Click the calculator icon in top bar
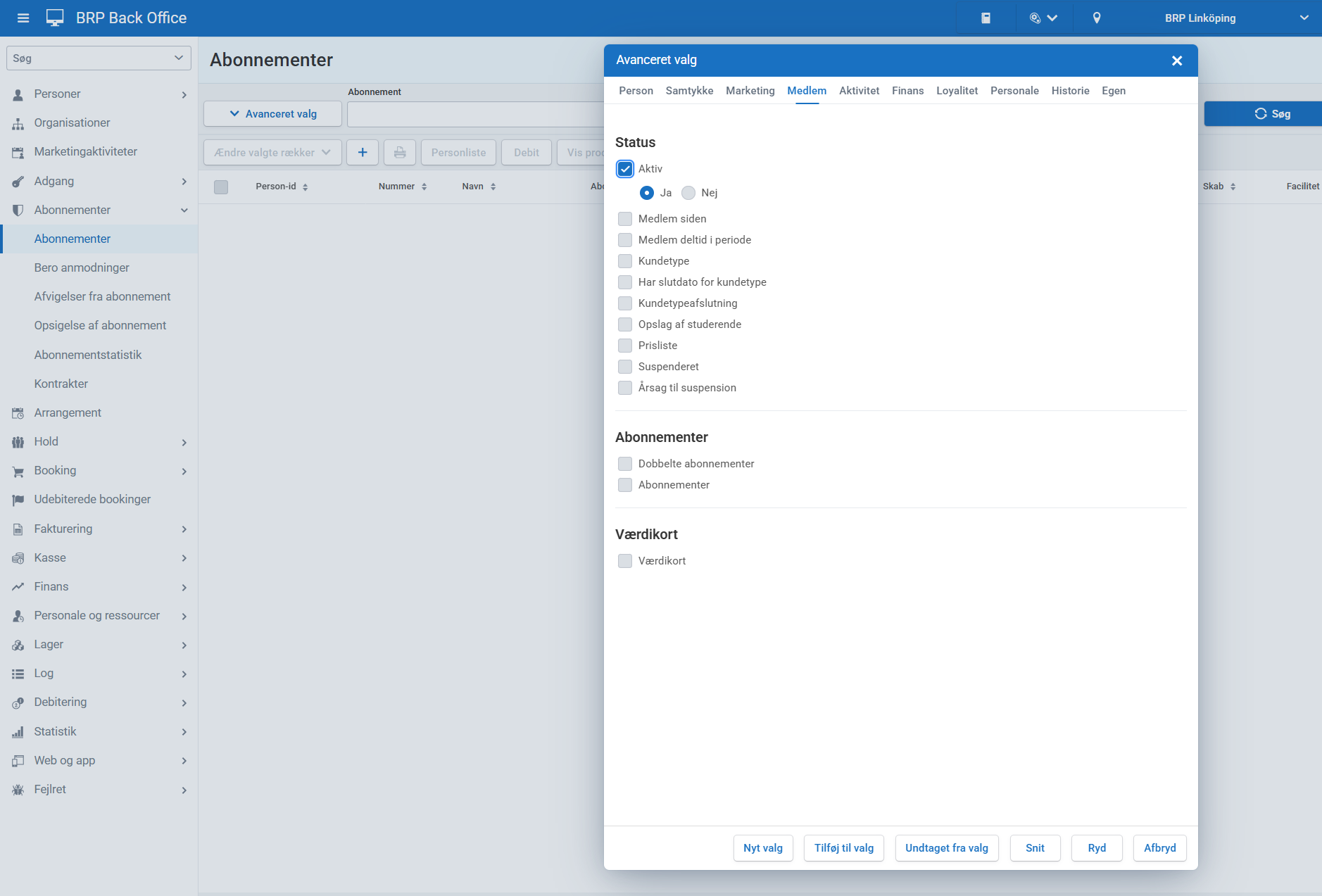This screenshot has height=896, width=1322. pos(986,18)
